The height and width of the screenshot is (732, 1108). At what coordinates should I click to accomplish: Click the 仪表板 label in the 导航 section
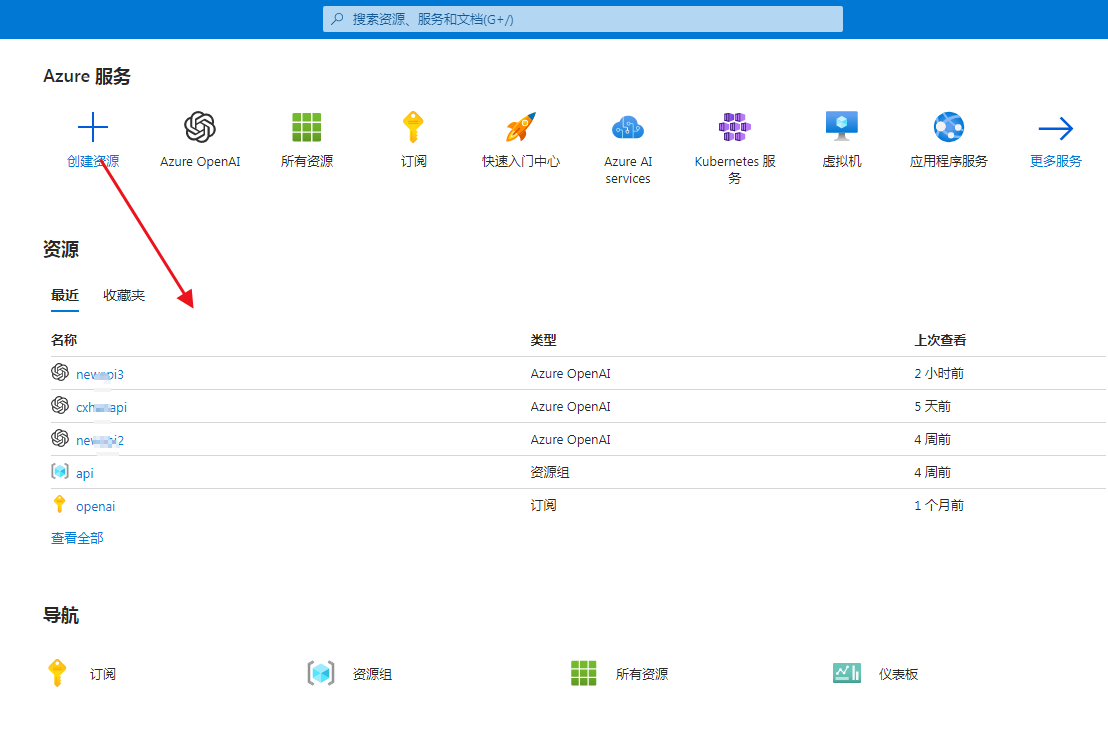pyautogui.click(x=899, y=674)
